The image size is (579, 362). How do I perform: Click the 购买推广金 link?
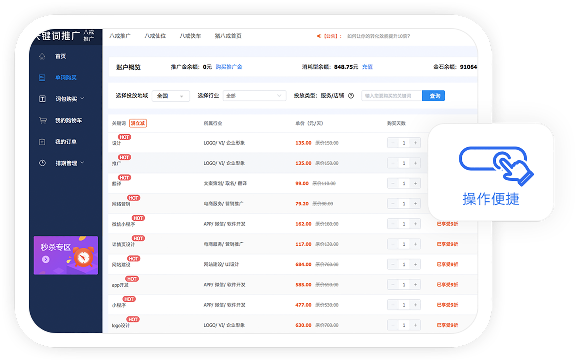coord(229,67)
